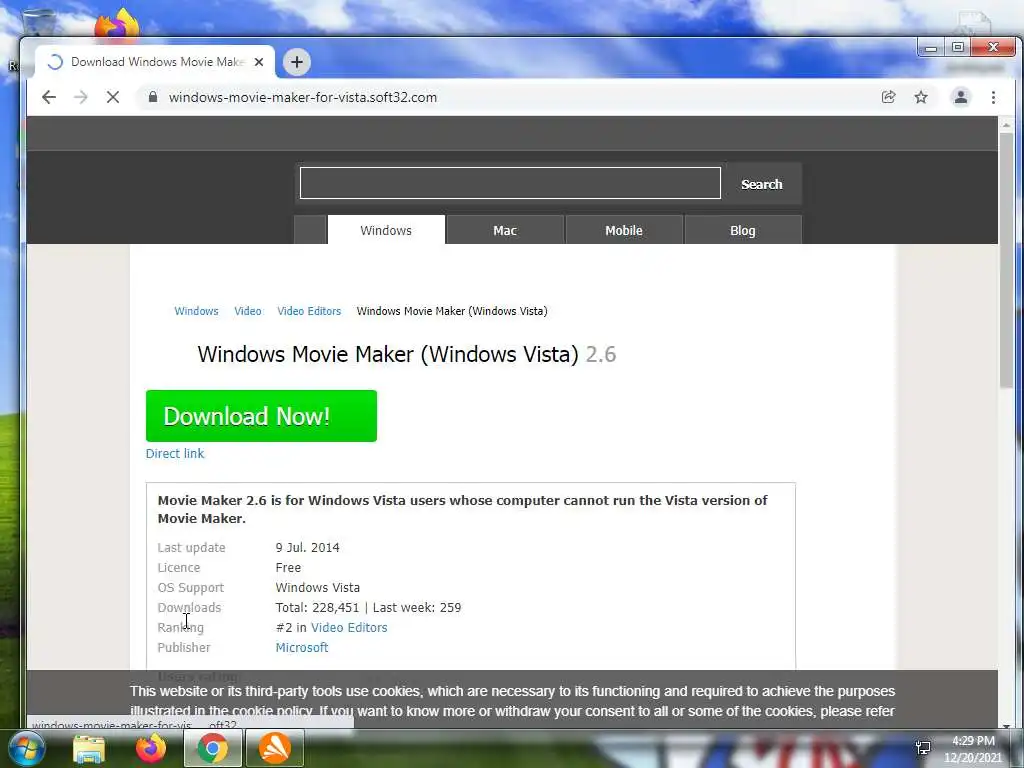Open Chrome three-dot menu
Screen dimensions: 1024x768
(993, 97)
